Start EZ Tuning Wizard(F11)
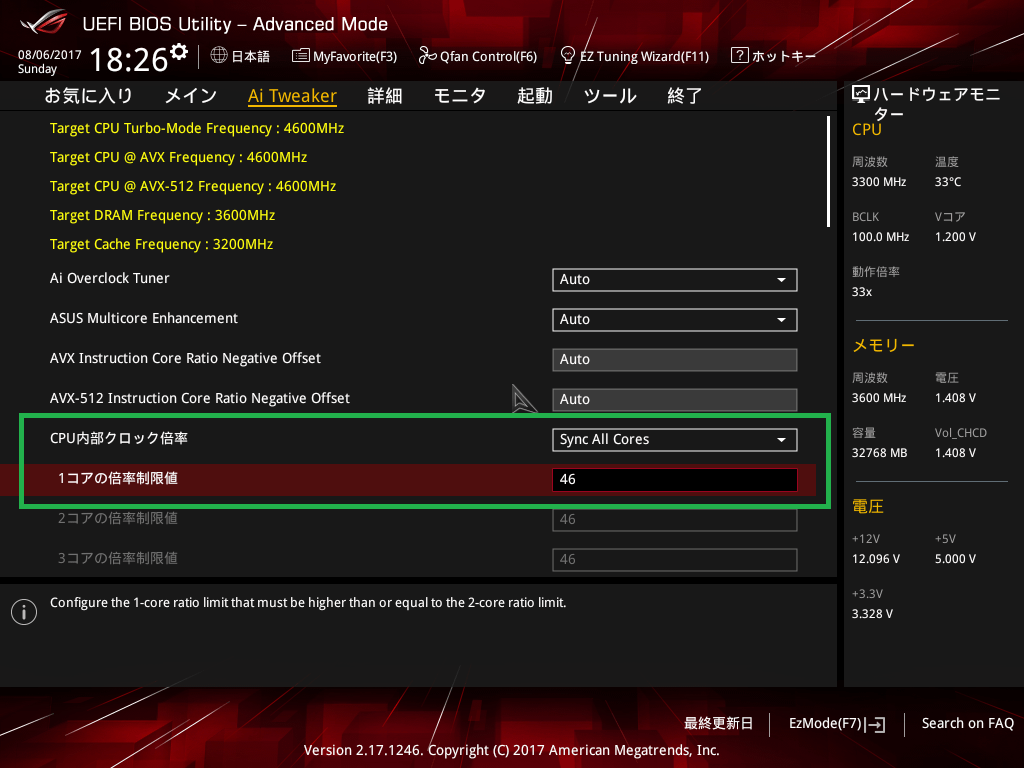Screen dimensions: 1024x768 point(645,56)
